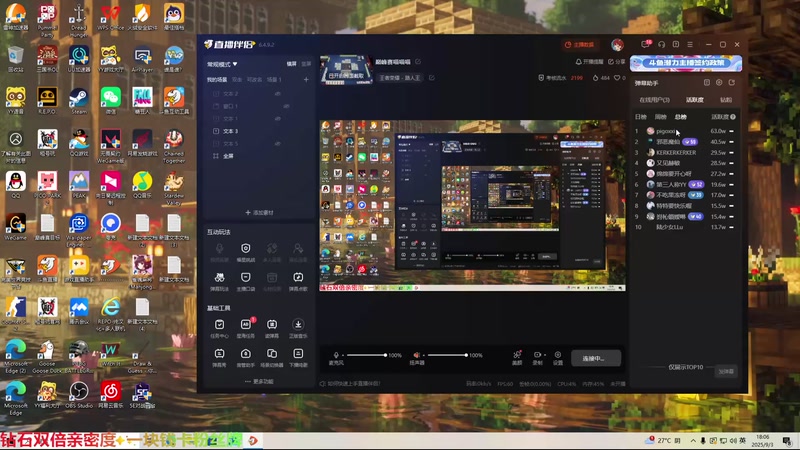This screenshot has width=800, height=450.
Task: Open 弹幕秀 tool icon
Action: pyautogui.click(x=219, y=354)
